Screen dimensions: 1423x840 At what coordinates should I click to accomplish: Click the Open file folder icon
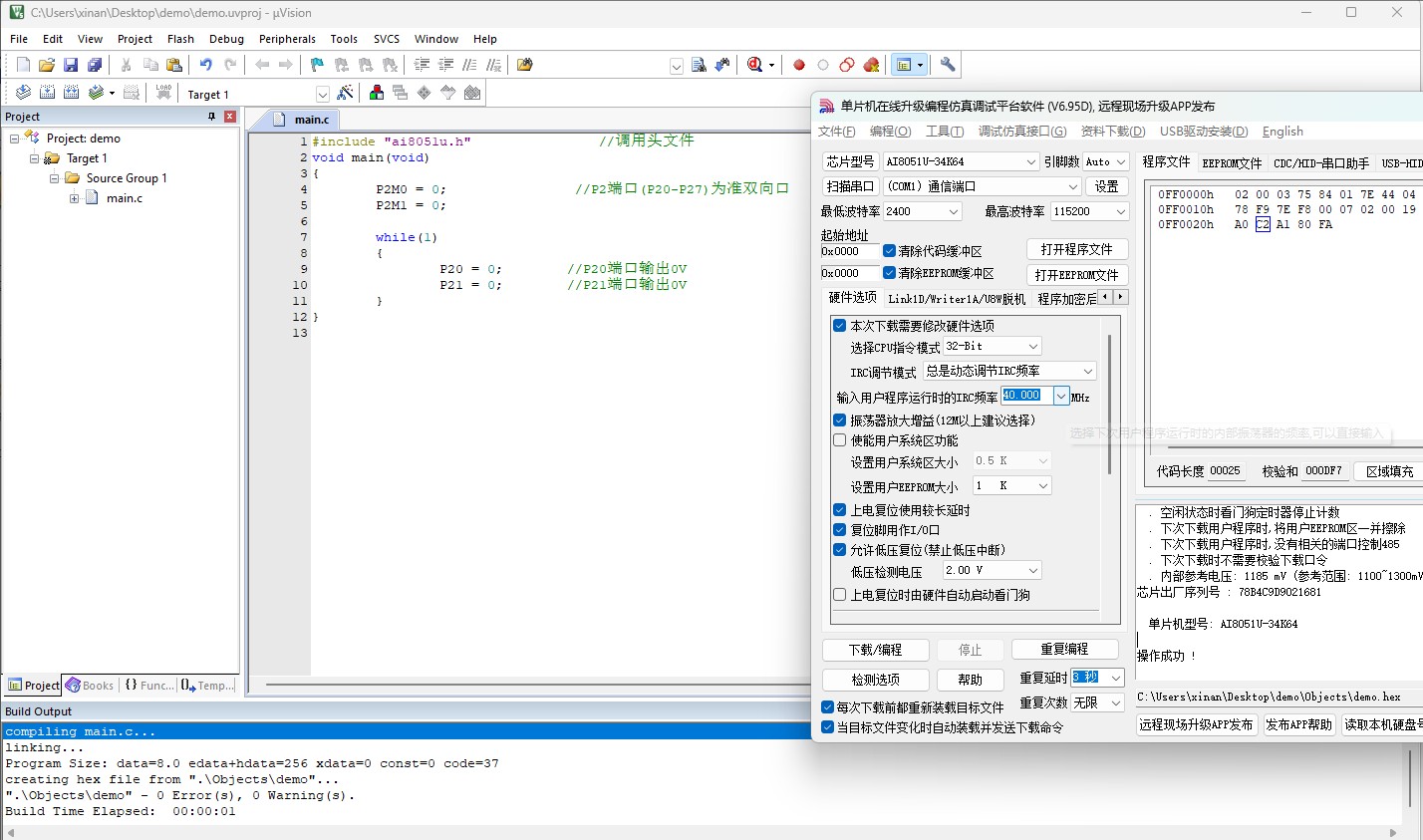(47, 65)
